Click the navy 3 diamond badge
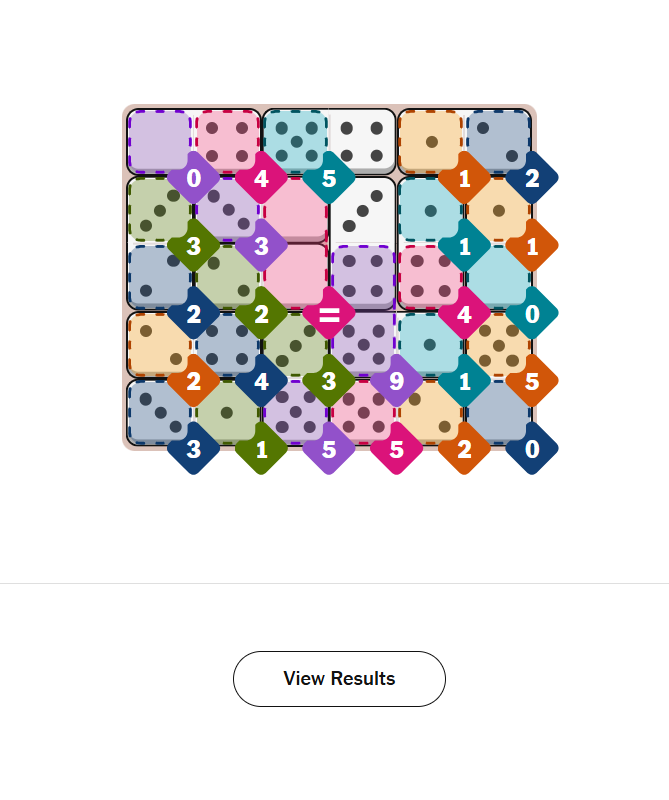669x800 pixels. click(194, 448)
